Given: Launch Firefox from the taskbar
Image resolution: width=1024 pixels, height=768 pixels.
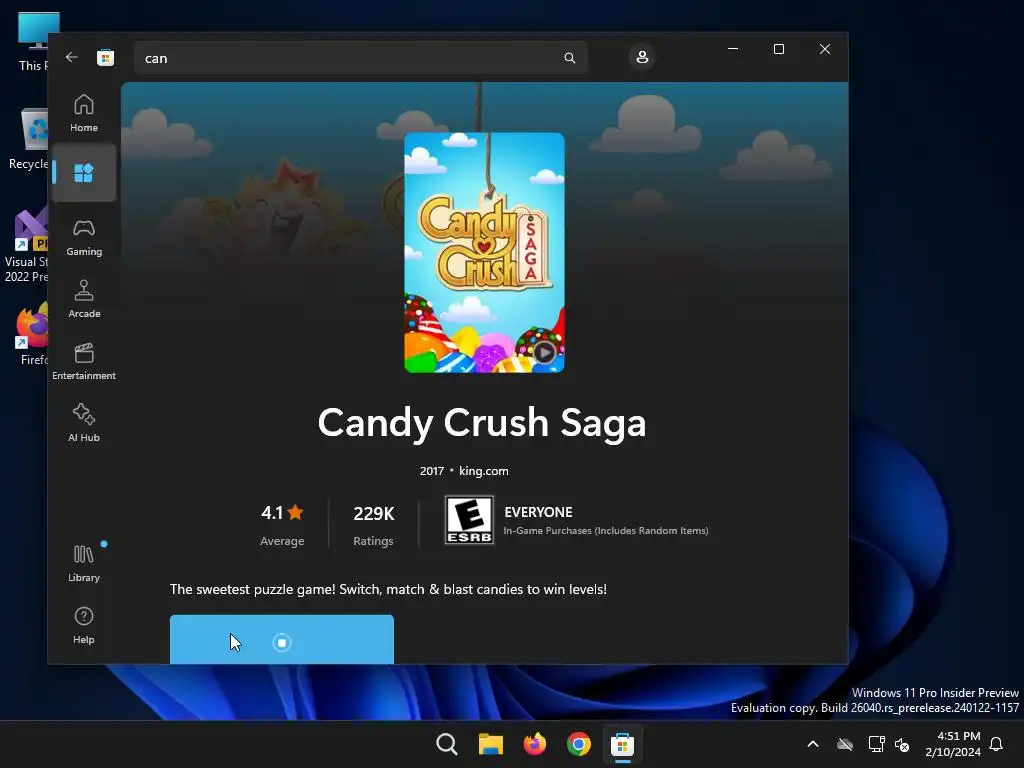Looking at the screenshot, I should click(x=535, y=744).
